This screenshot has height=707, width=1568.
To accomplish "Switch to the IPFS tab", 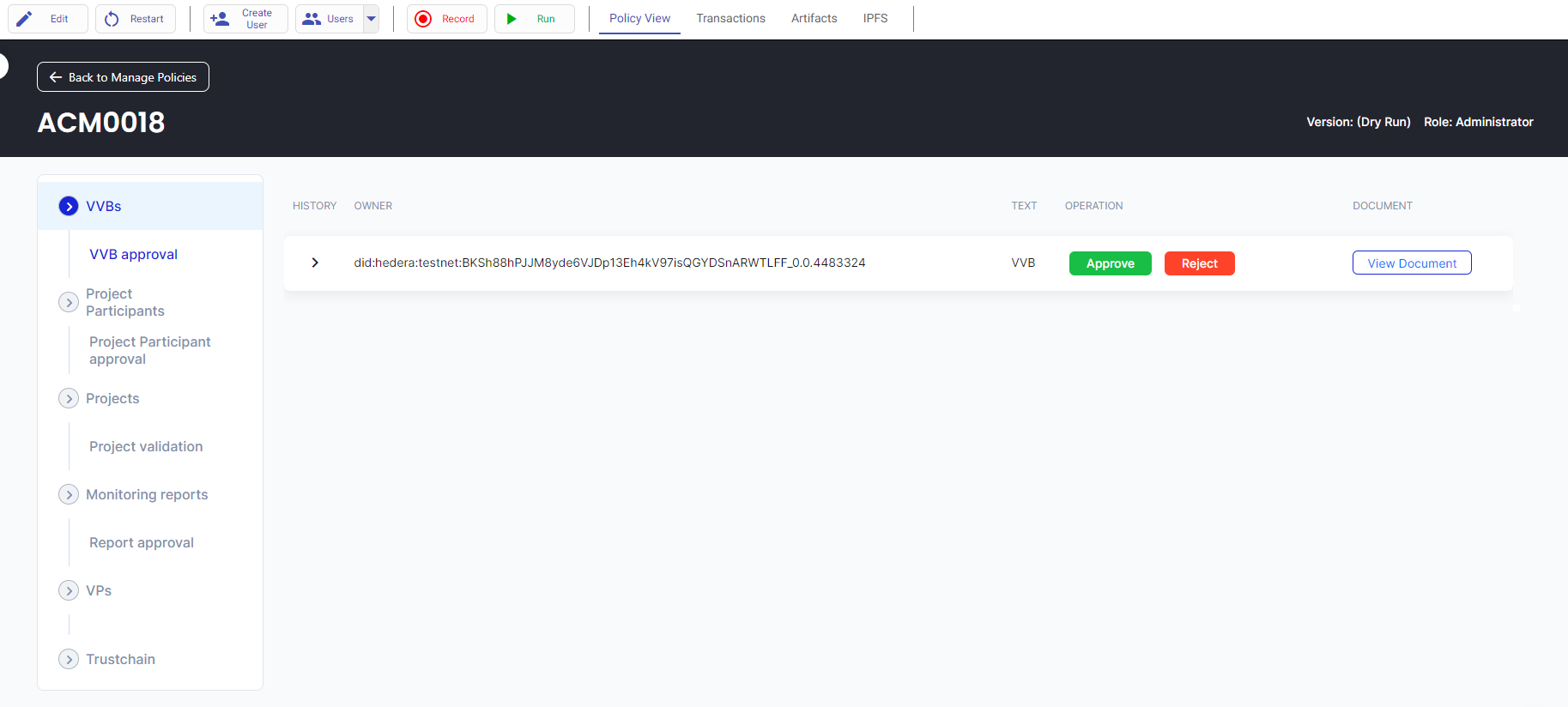I will coord(875,18).
